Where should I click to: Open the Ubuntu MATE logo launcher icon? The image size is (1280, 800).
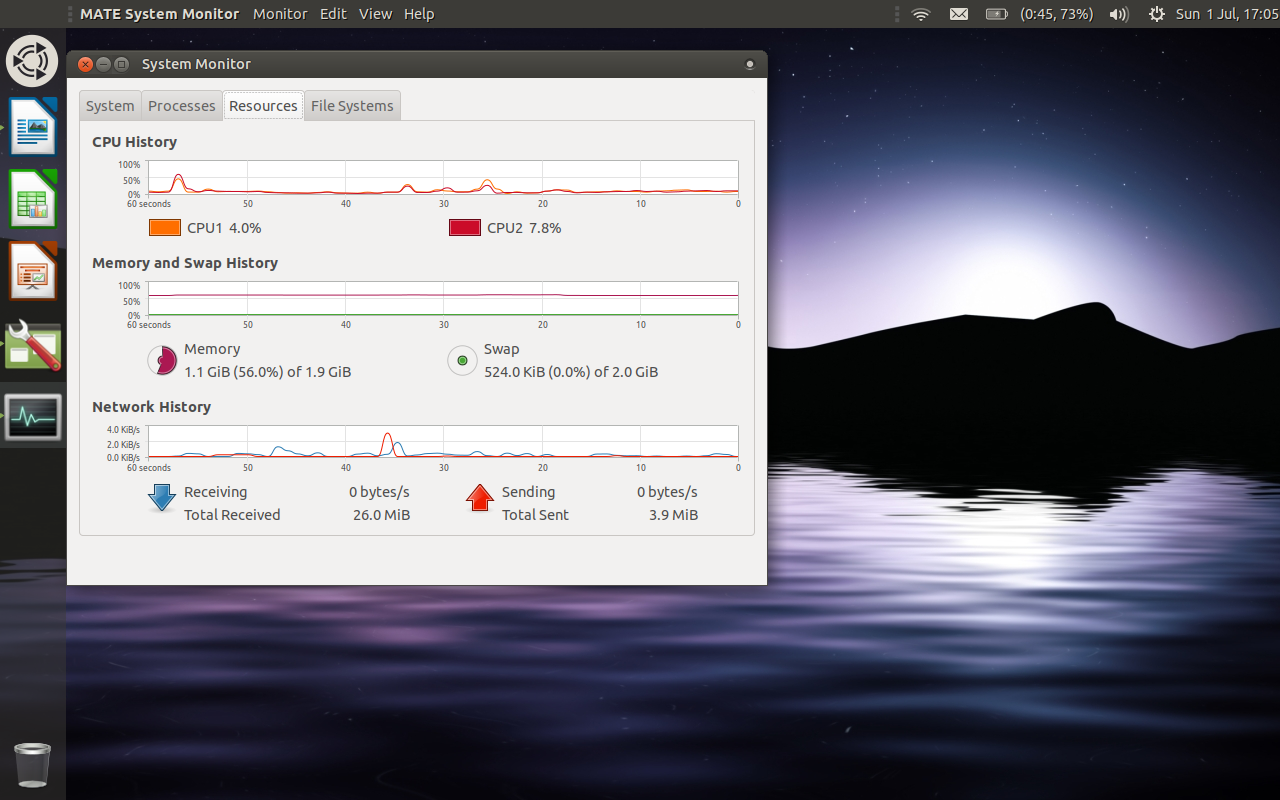point(32,61)
